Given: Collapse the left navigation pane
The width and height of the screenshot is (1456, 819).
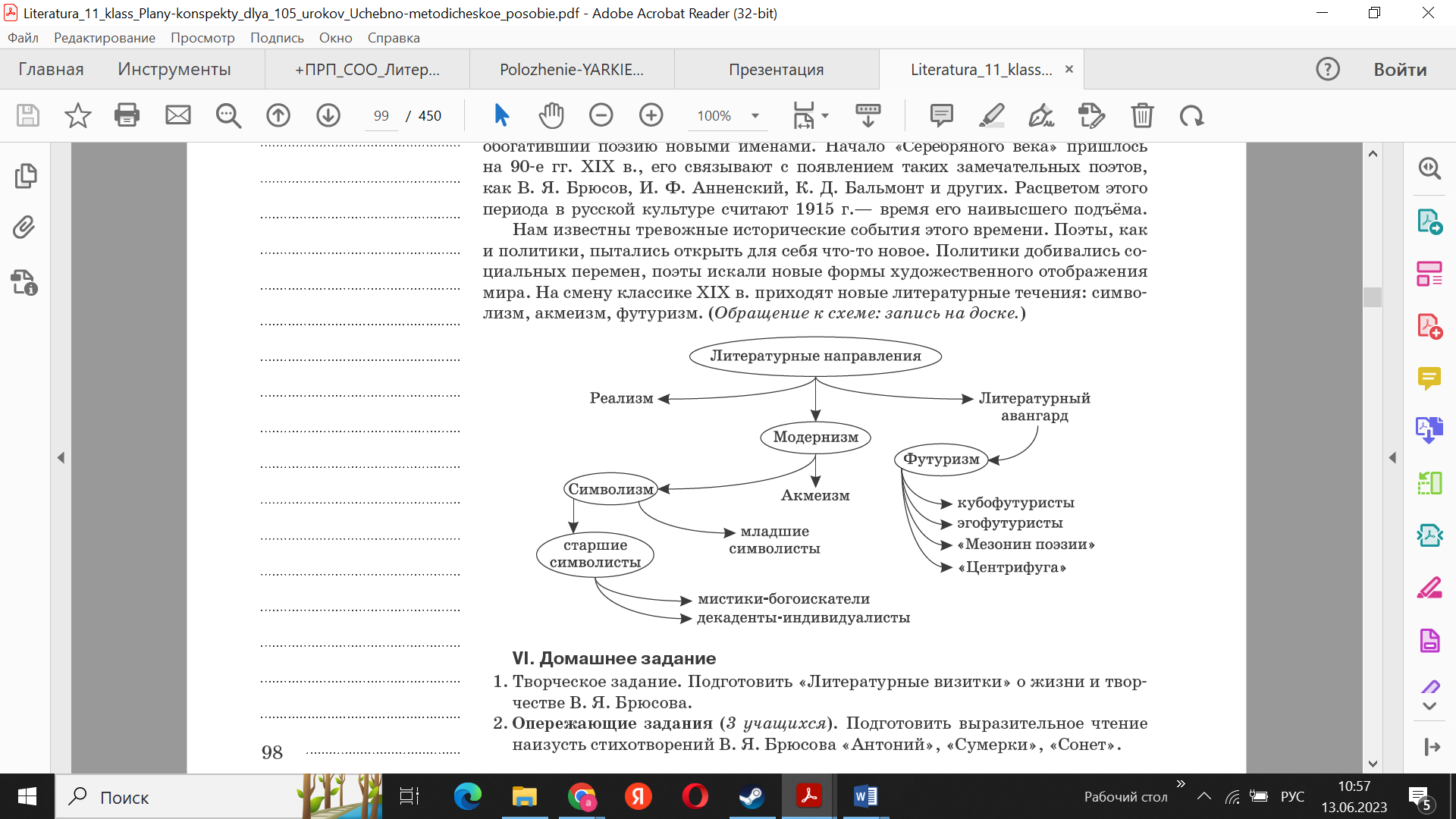Looking at the screenshot, I should pyautogui.click(x=61, y=457).
